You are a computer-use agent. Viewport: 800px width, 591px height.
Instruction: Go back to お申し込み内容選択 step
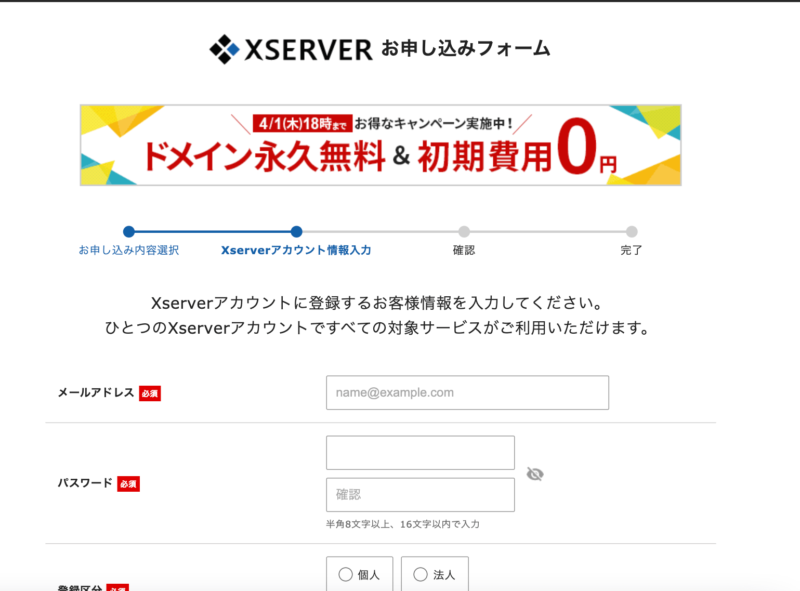pos(129,250)
